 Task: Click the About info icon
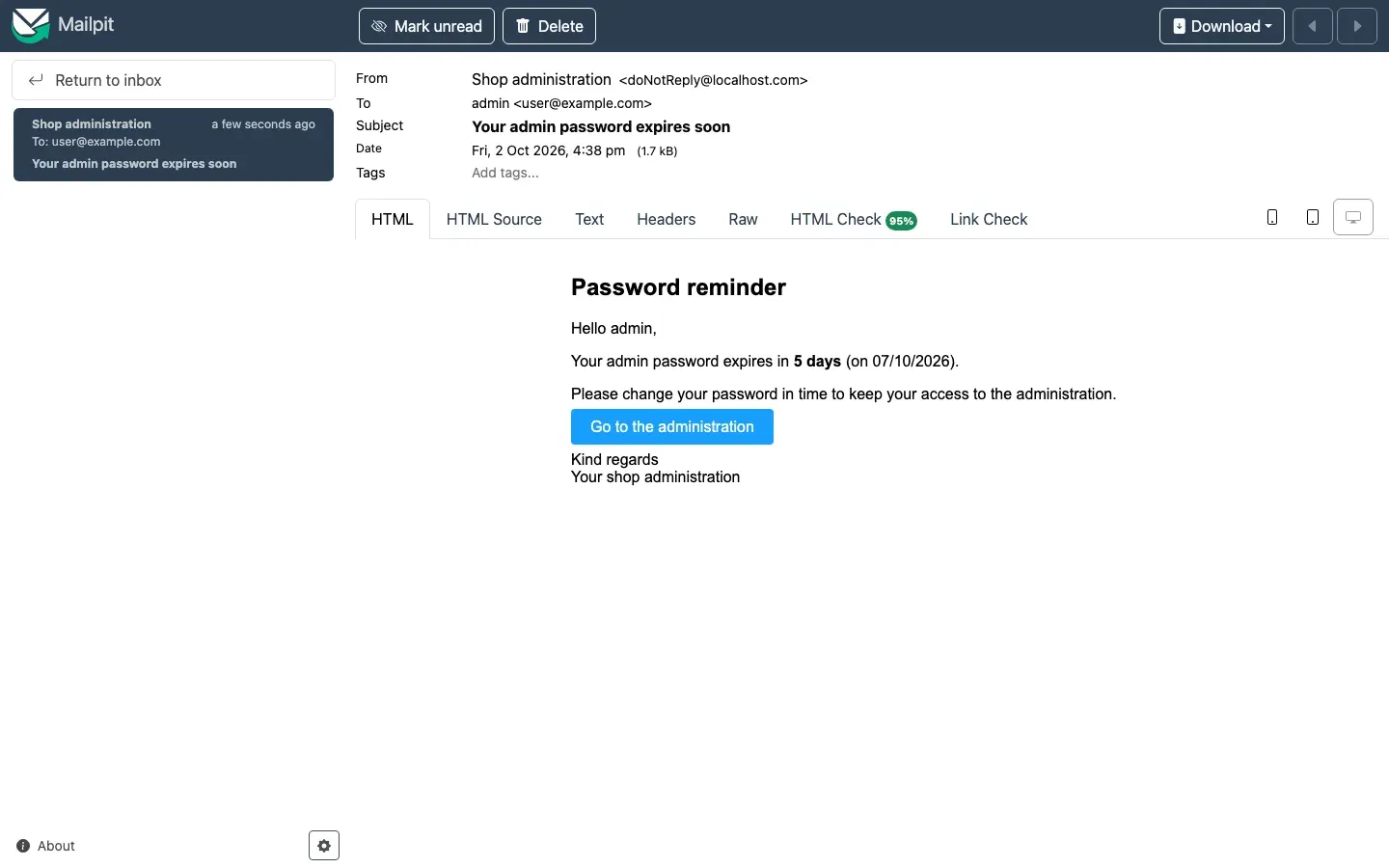click(x=23, y=846)
